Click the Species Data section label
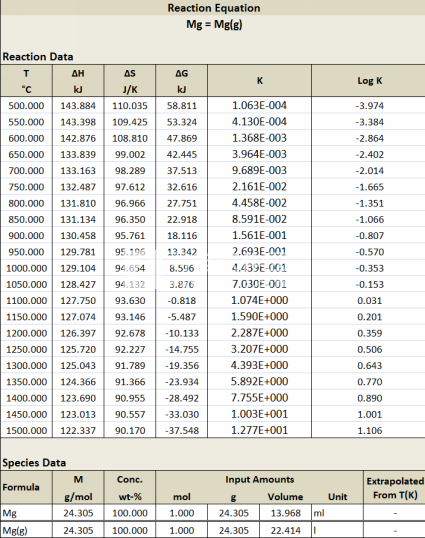 click(34, 463)
